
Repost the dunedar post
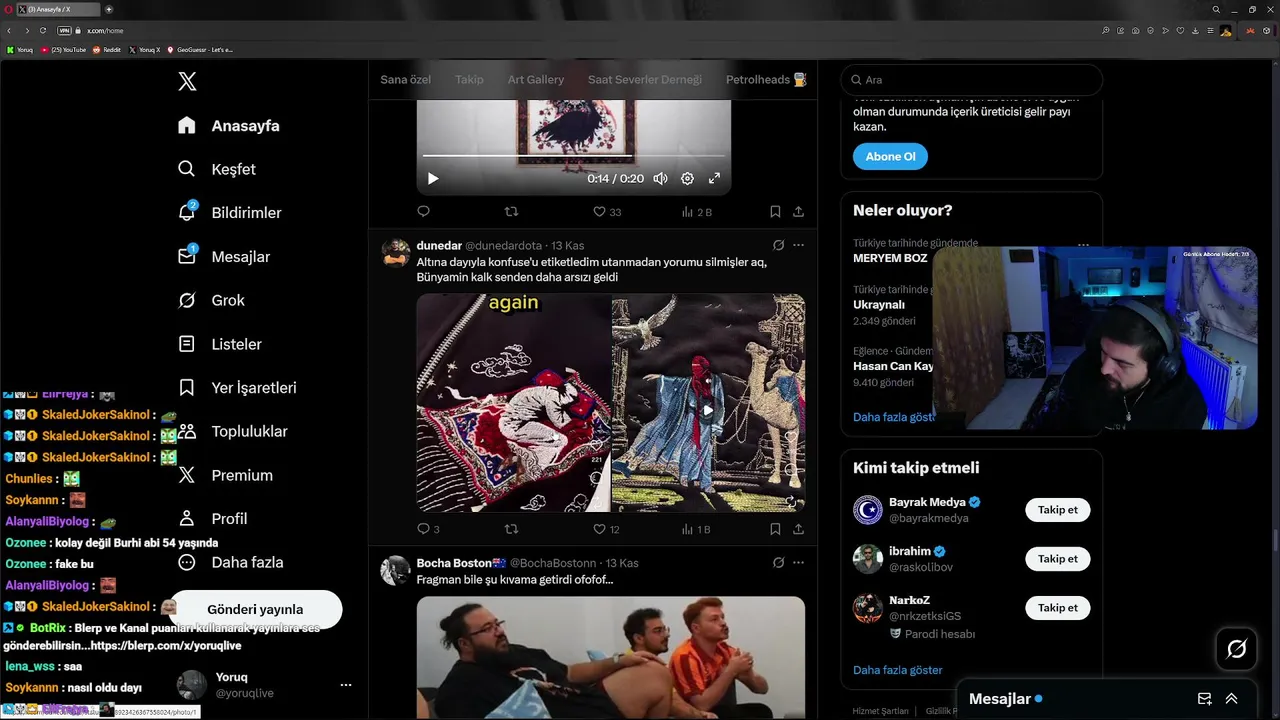coord(511,529)
